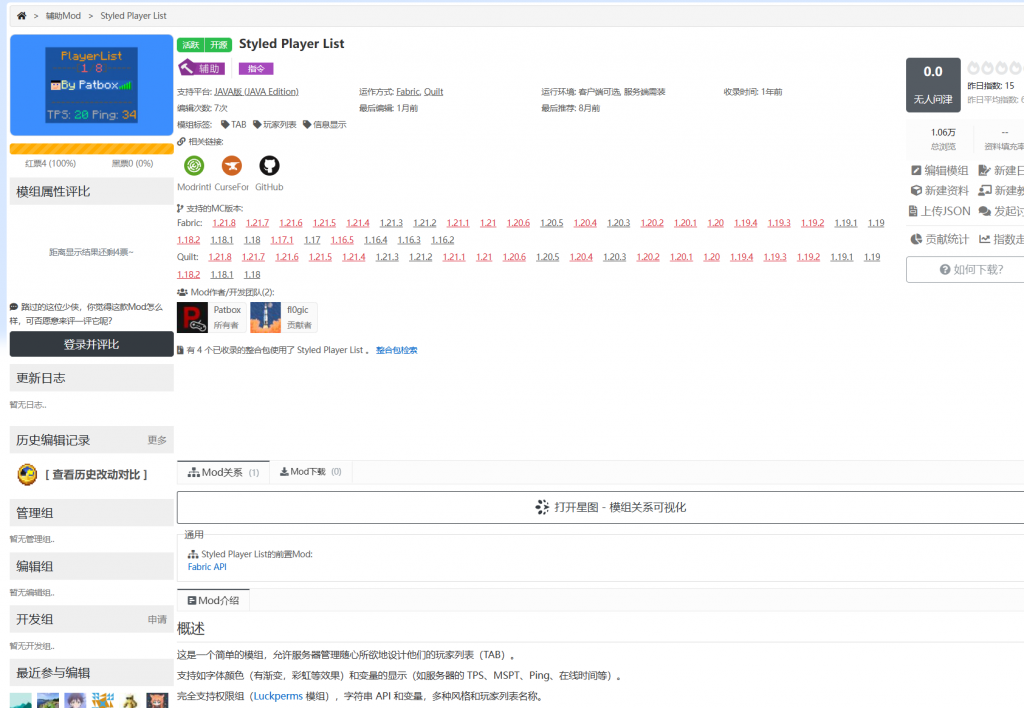Image resolution: width=1024 pixels, height=708 pixels.
Task: Click 编辑模组 to edit the mod
Action: tap(940, 170)
